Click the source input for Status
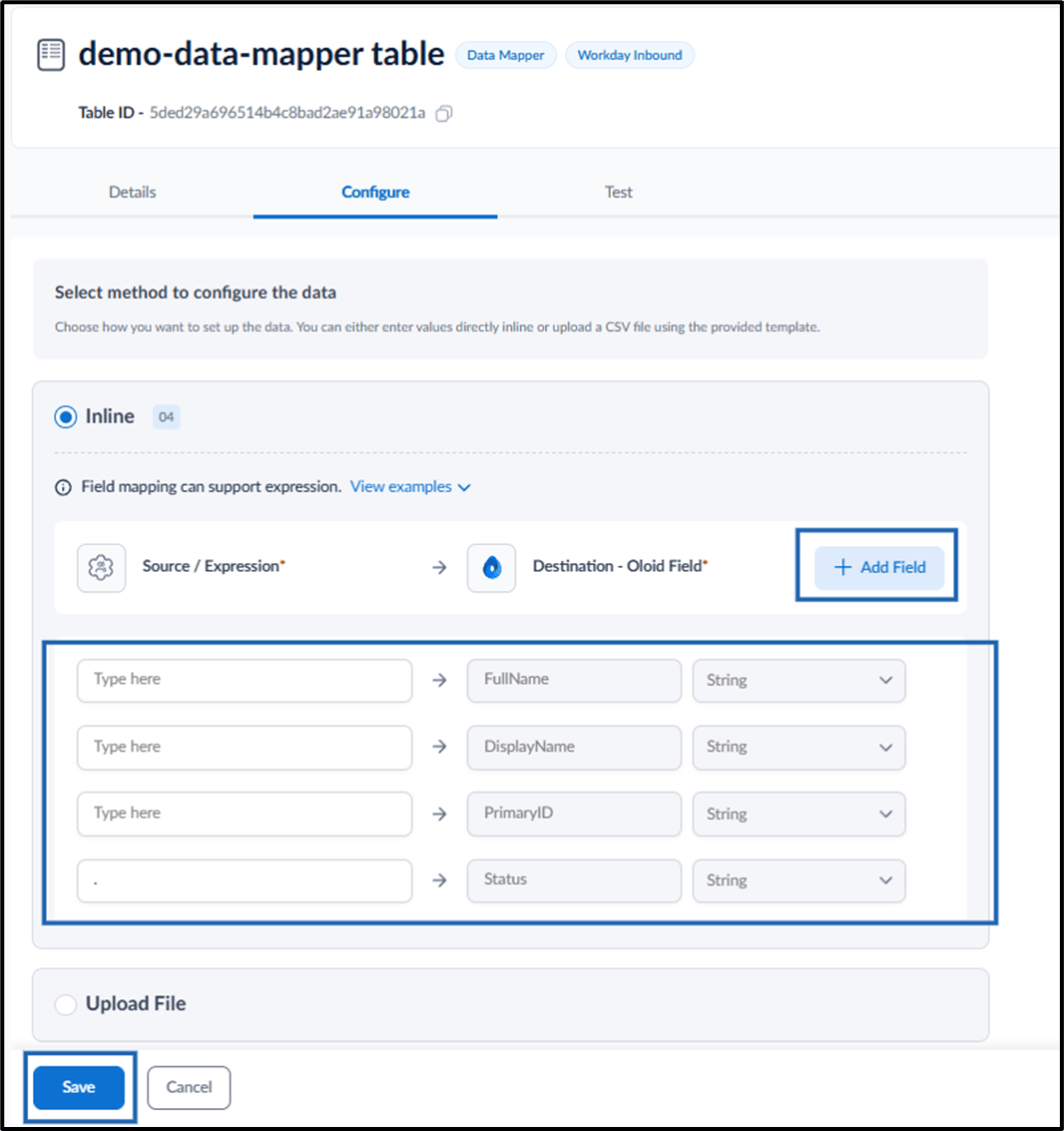Image resolution: width=1064 pixels, height=1131 pixels. tap(245, 880)
